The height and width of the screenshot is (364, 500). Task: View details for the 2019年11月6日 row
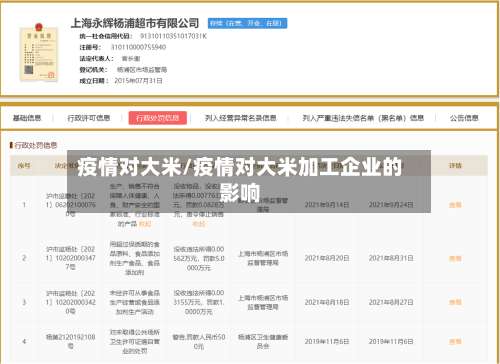[455, 342]
